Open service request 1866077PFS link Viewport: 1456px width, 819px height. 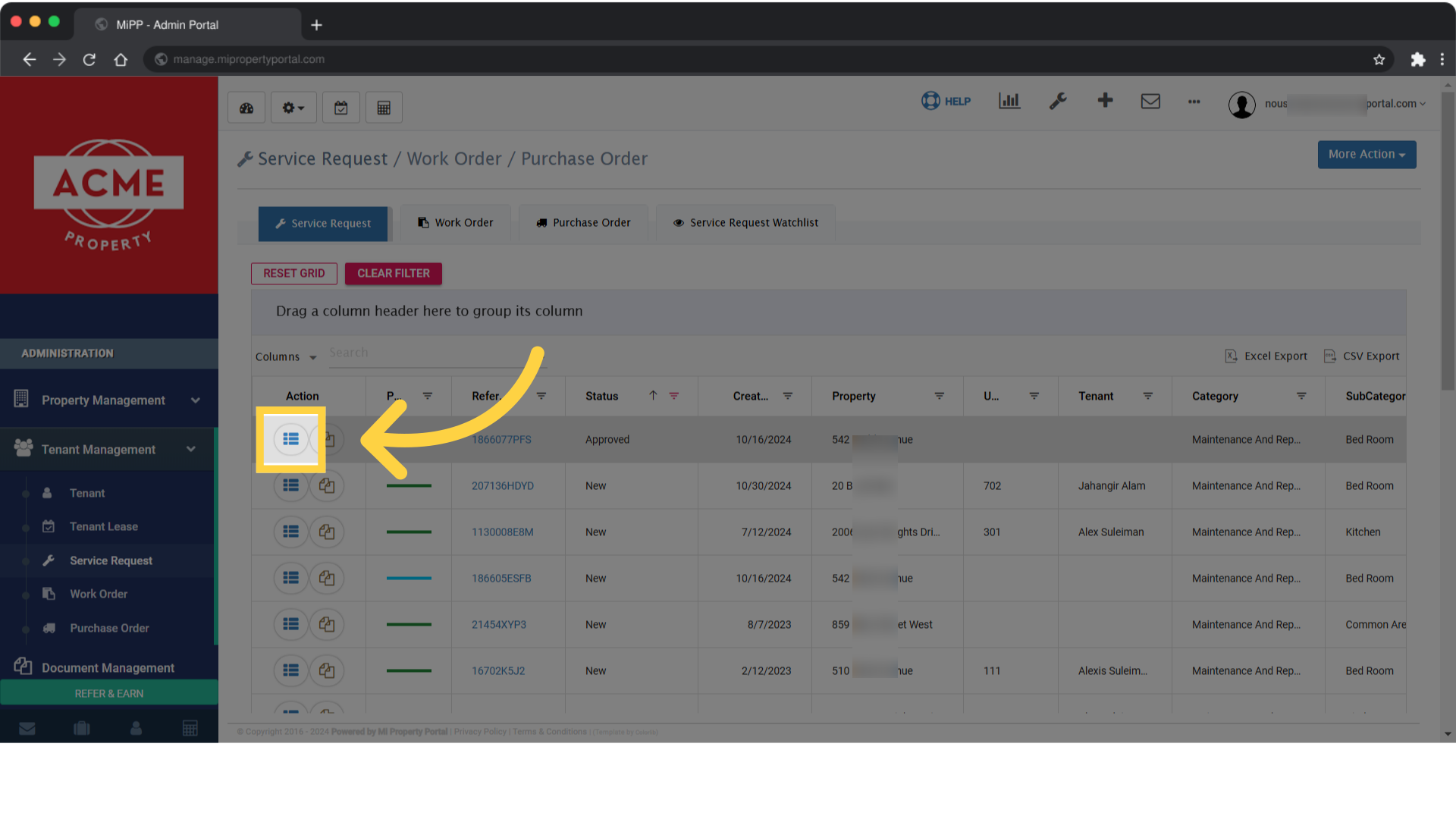(x=501, y=439)
